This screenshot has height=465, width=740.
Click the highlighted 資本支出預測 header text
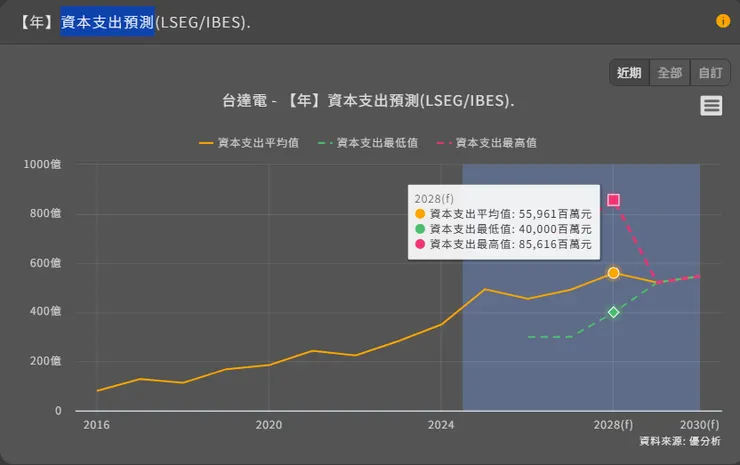coord(107,22)
